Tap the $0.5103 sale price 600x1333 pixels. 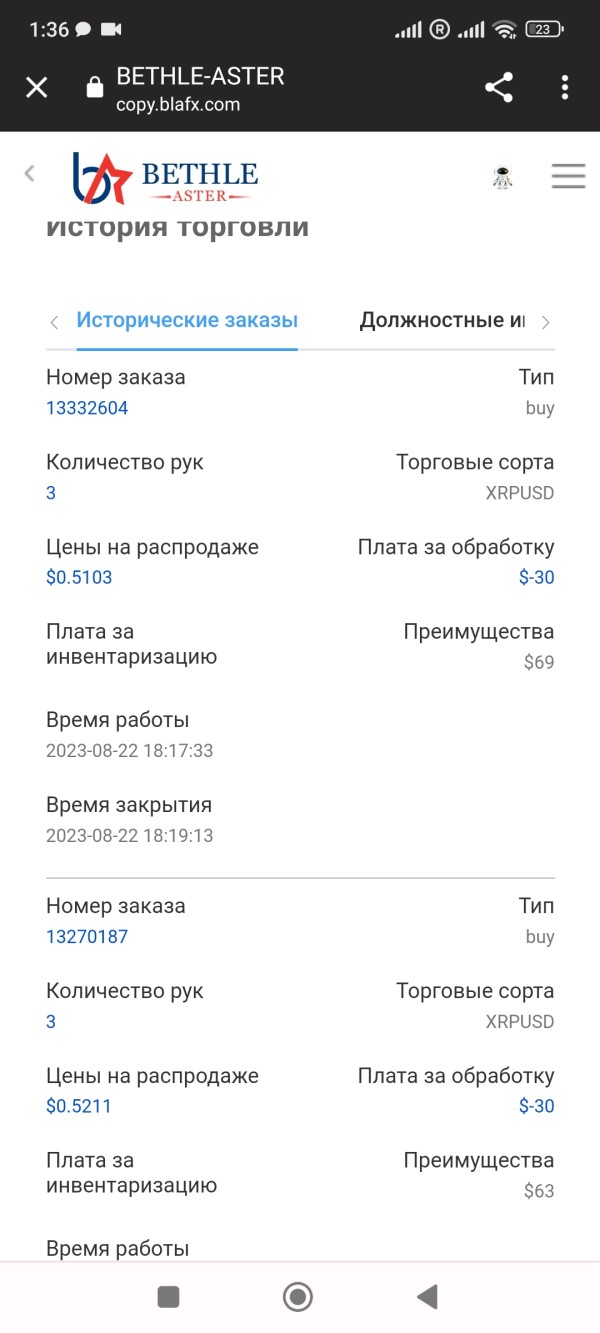click(79, 577)
